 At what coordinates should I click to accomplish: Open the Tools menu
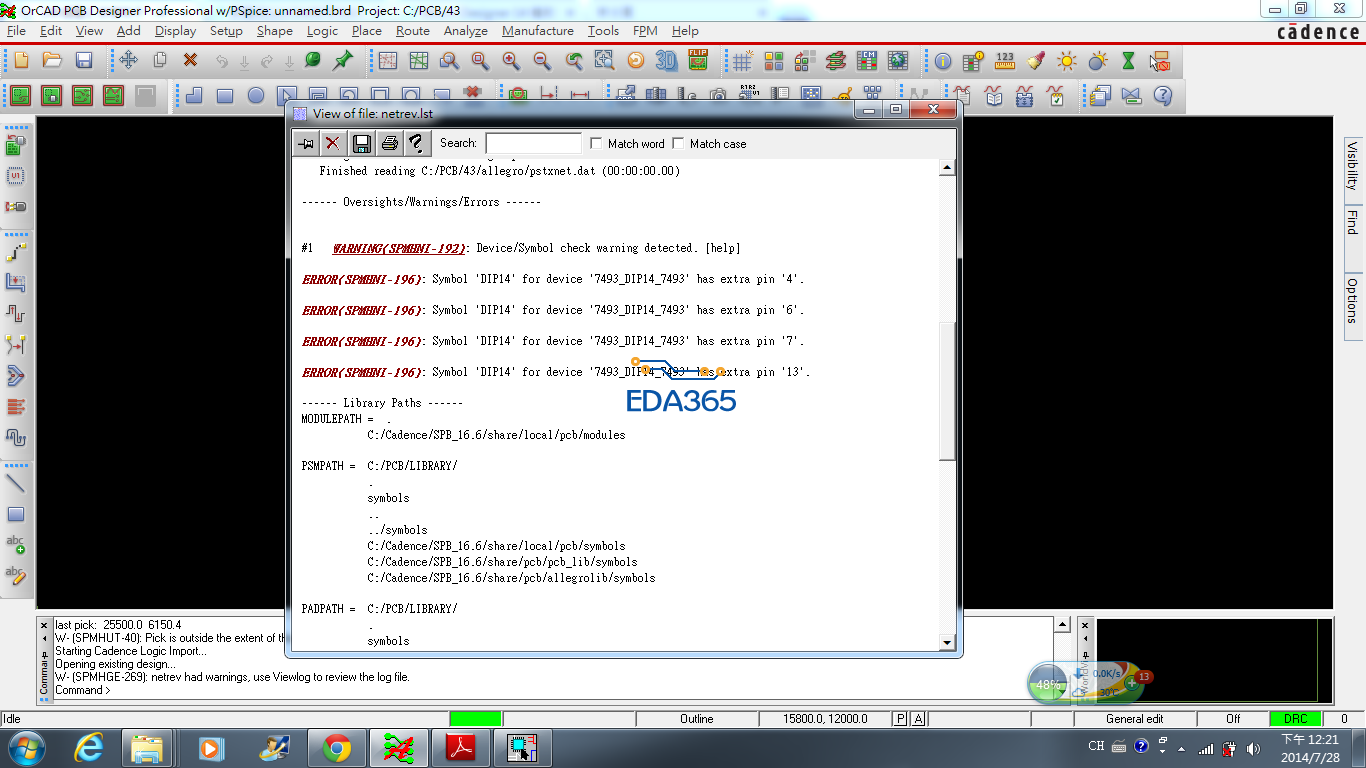pyautogui.click(x=603, y=31)
